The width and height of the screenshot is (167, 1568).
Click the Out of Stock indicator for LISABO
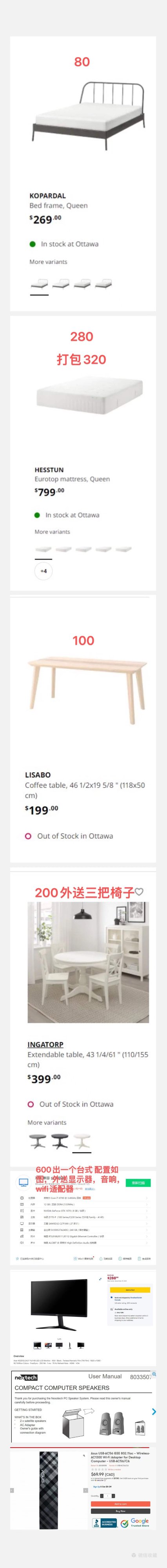(x=69, y=837)
